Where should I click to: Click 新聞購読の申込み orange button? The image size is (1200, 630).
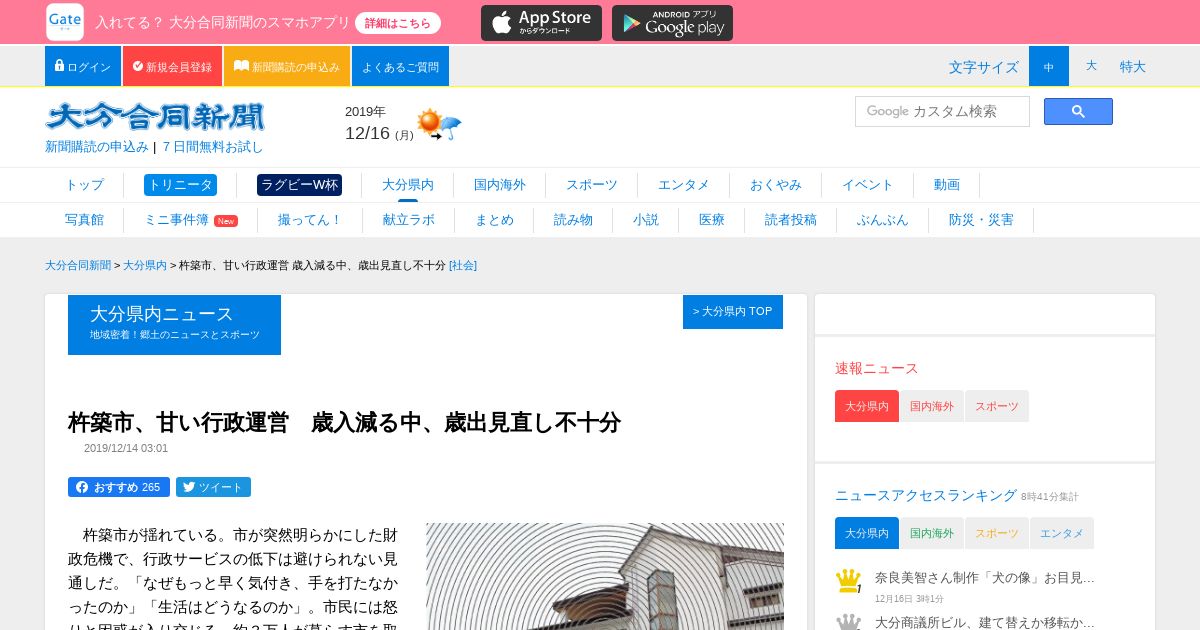287,66
